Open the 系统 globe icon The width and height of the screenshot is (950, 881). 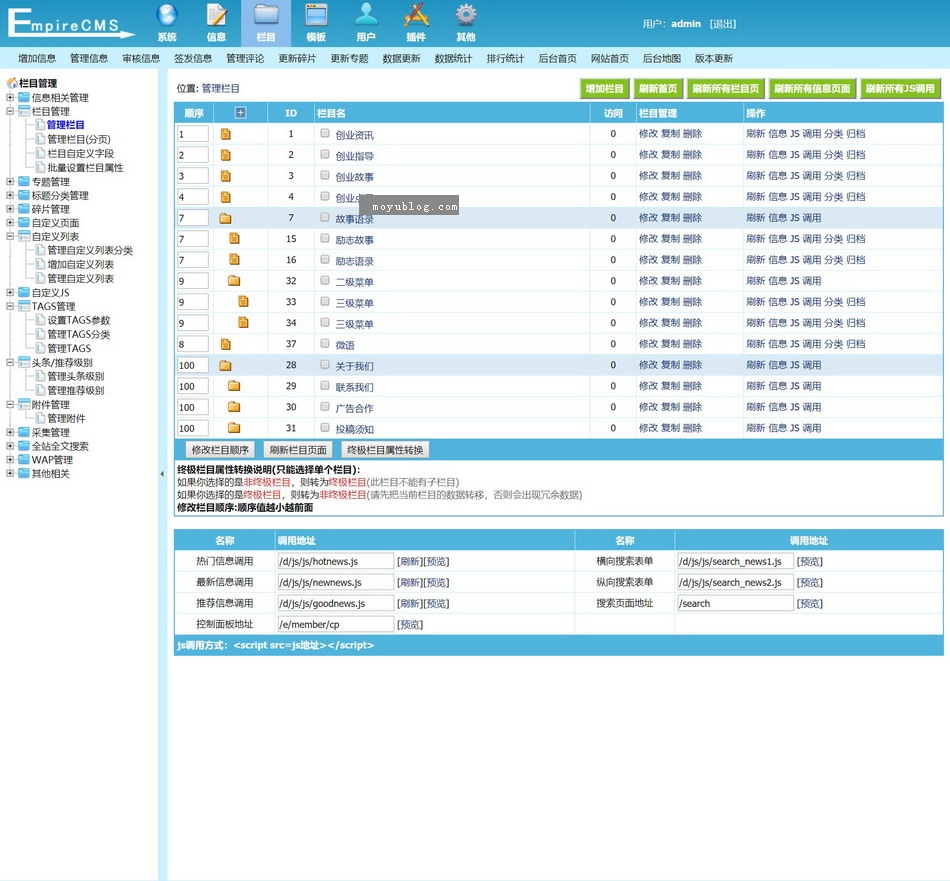click(x=167, y=15)
